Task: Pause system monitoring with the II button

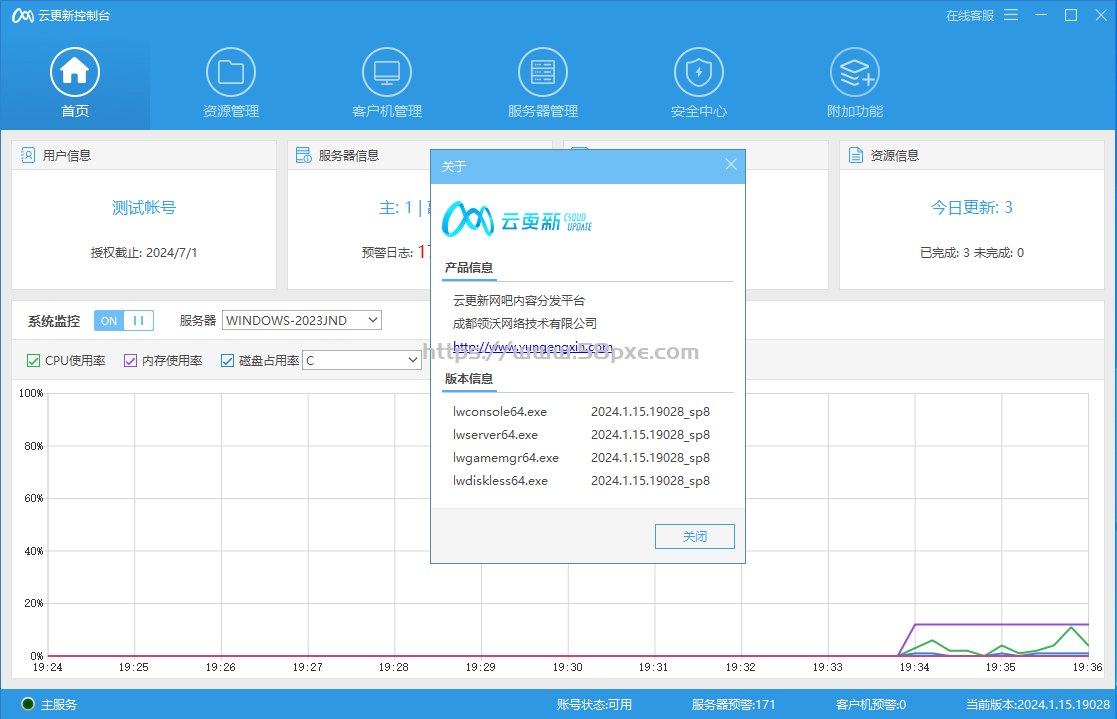Action: [x=139, y=321]
